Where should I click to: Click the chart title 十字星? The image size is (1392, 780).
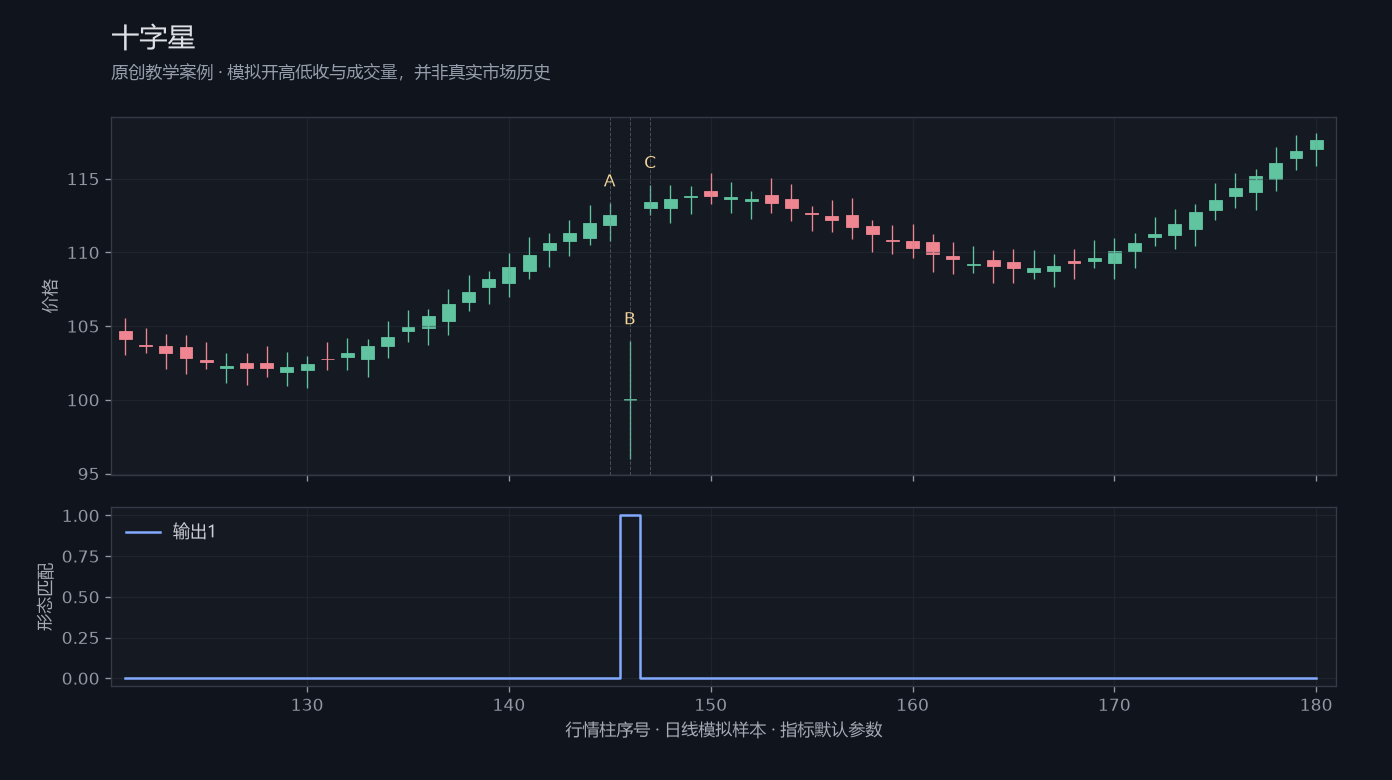[x=153, y=38]
